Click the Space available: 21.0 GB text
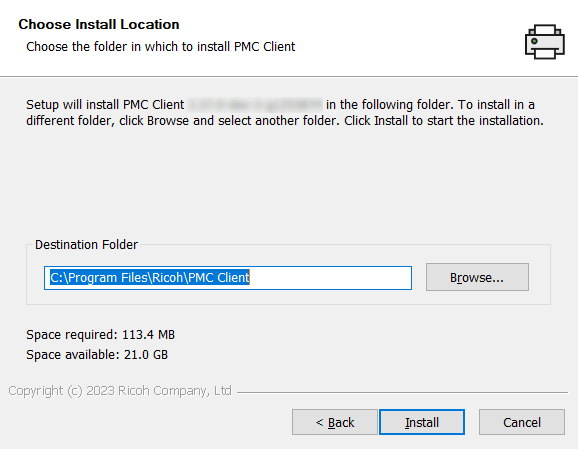This screenshot has height=449, width=578. tap(97, 355)
